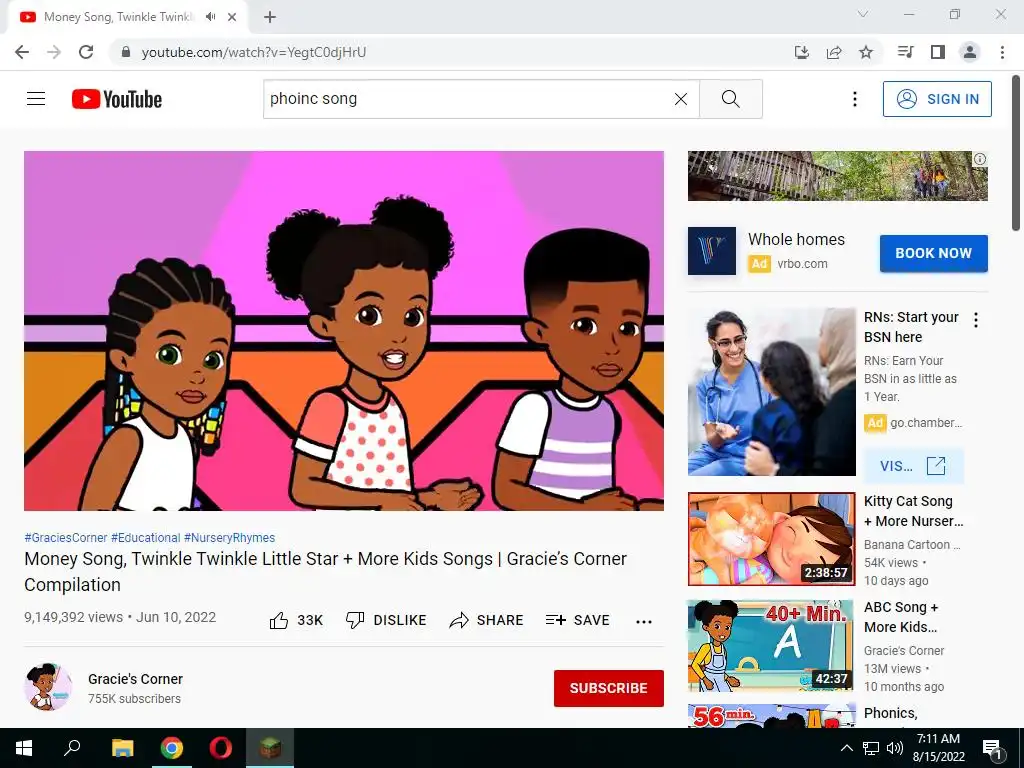Viewport: 1024px width, 768px height.
Task: Toggle Chrome side panel
Action: [938, 52]
